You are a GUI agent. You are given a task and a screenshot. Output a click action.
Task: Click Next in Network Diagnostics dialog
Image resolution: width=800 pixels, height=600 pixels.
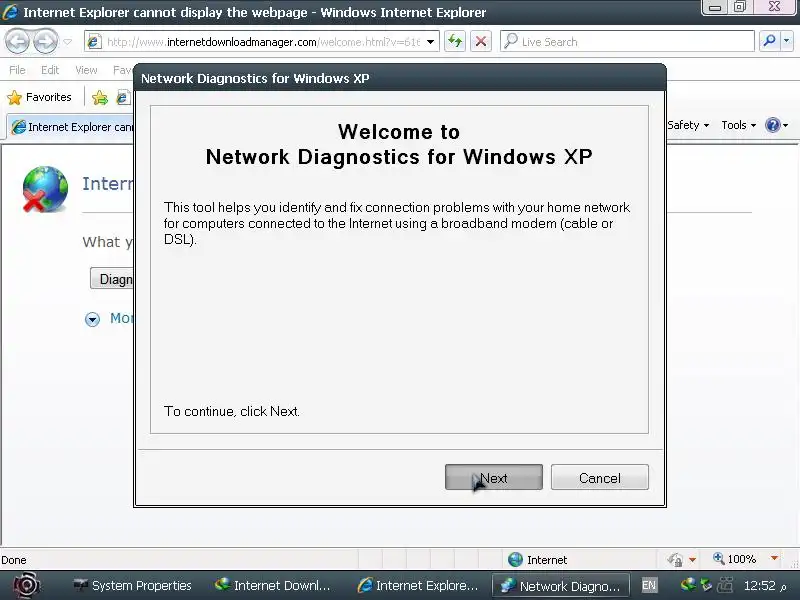pos(493,478)
